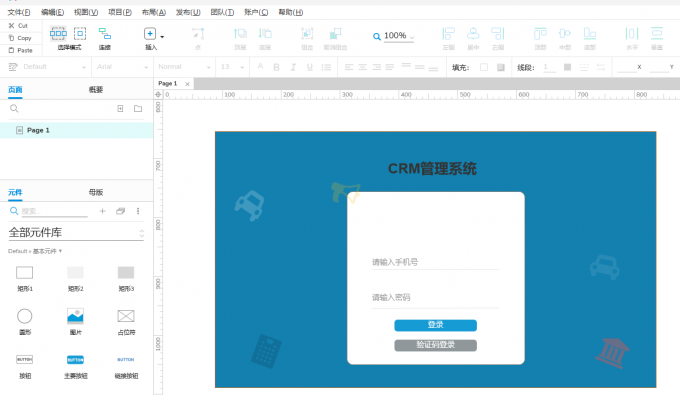This screenshot has width=680, height=395.
Task: Open the font size 13 dropdown
Action: tap(232, 67)
